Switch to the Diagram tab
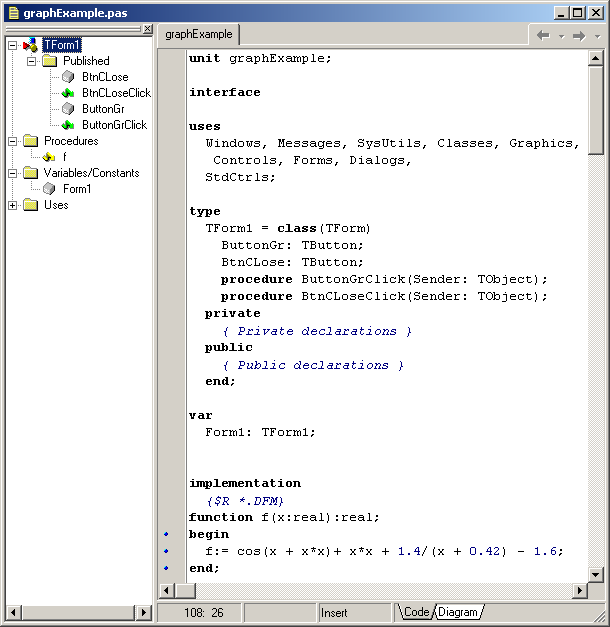Viewport: 610px width, 627px height. 458,612
